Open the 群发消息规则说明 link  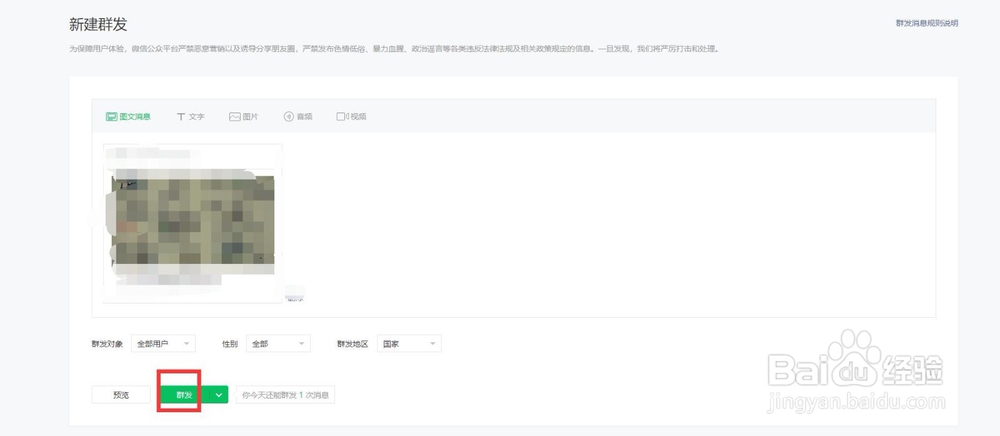click(x=927, y=24)
